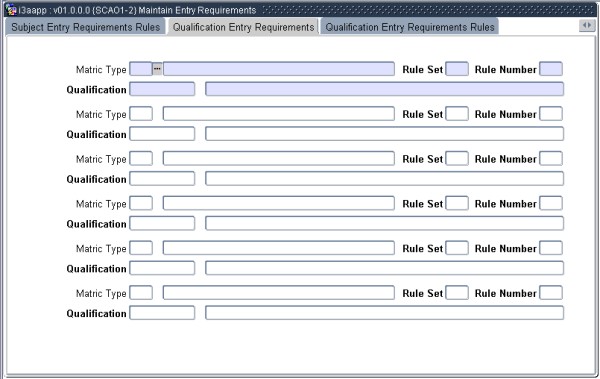This screenshot has height=379, width=600.
Task: Open the Subject Entry Requirements Rules tab
Action: click(x=86, y=27)
